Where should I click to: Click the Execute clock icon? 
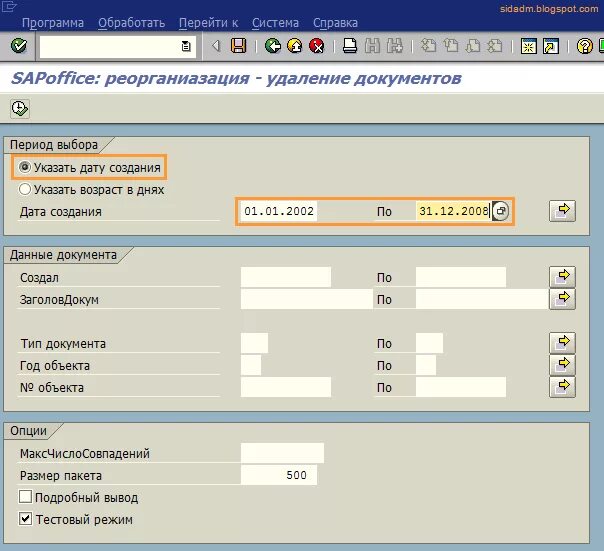tap(20, 109)
